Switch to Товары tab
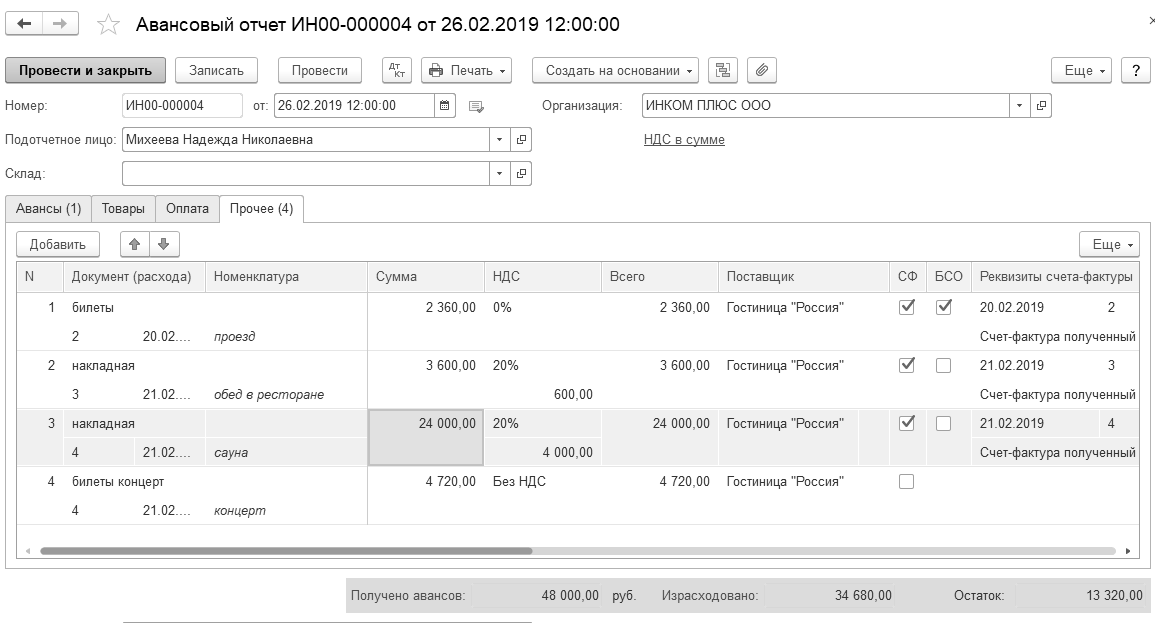1155x623 pixels. [x=123, y=208]
